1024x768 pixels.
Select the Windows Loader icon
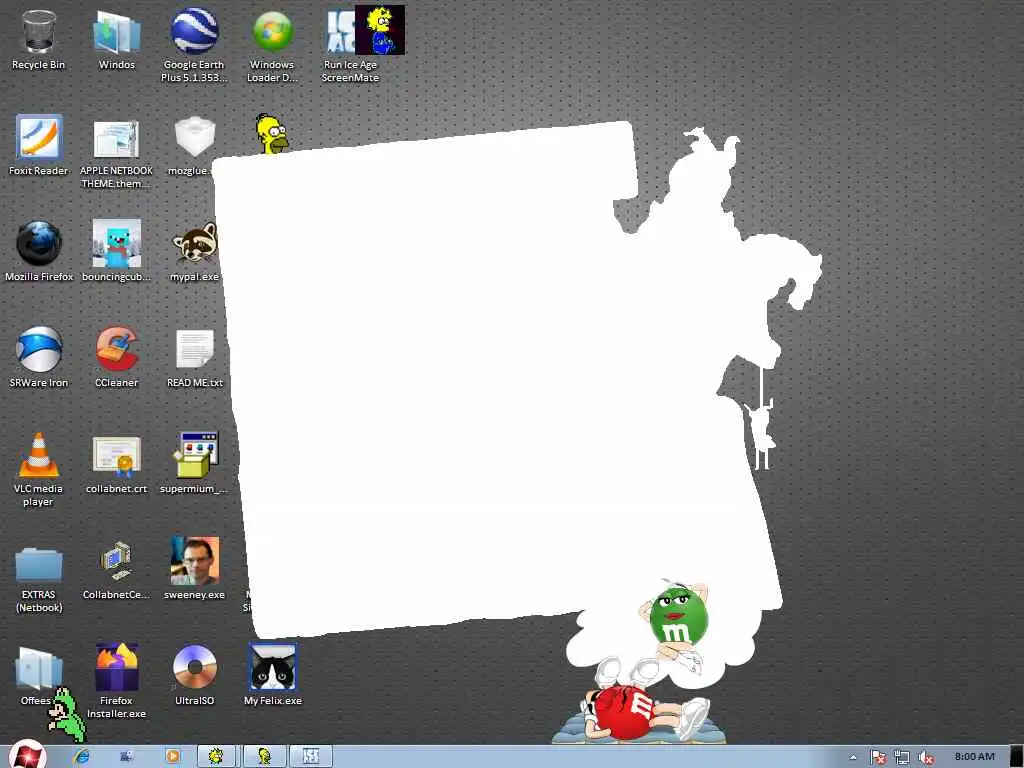(x=272, y=31)
